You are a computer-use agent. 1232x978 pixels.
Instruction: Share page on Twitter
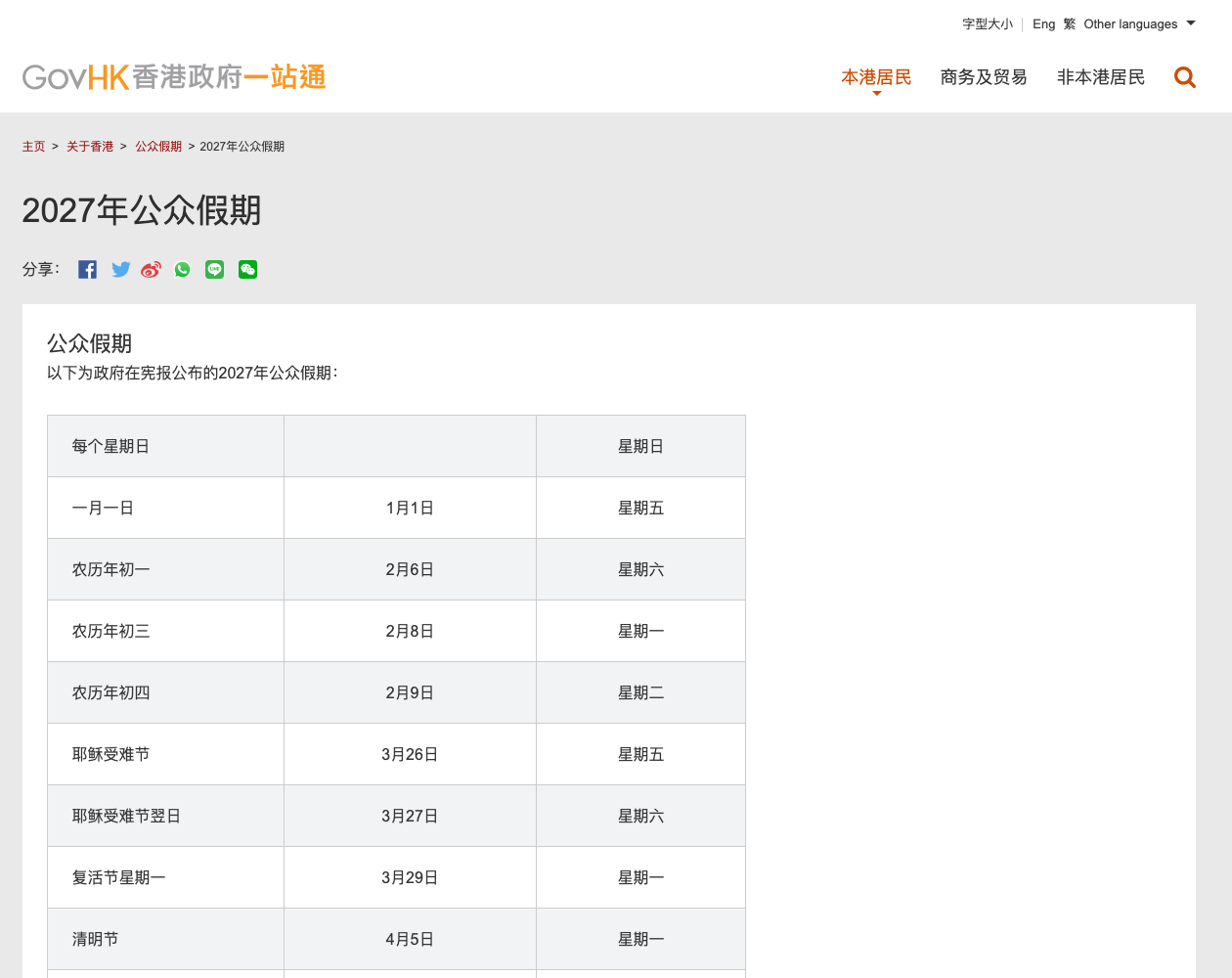(120, 270)
